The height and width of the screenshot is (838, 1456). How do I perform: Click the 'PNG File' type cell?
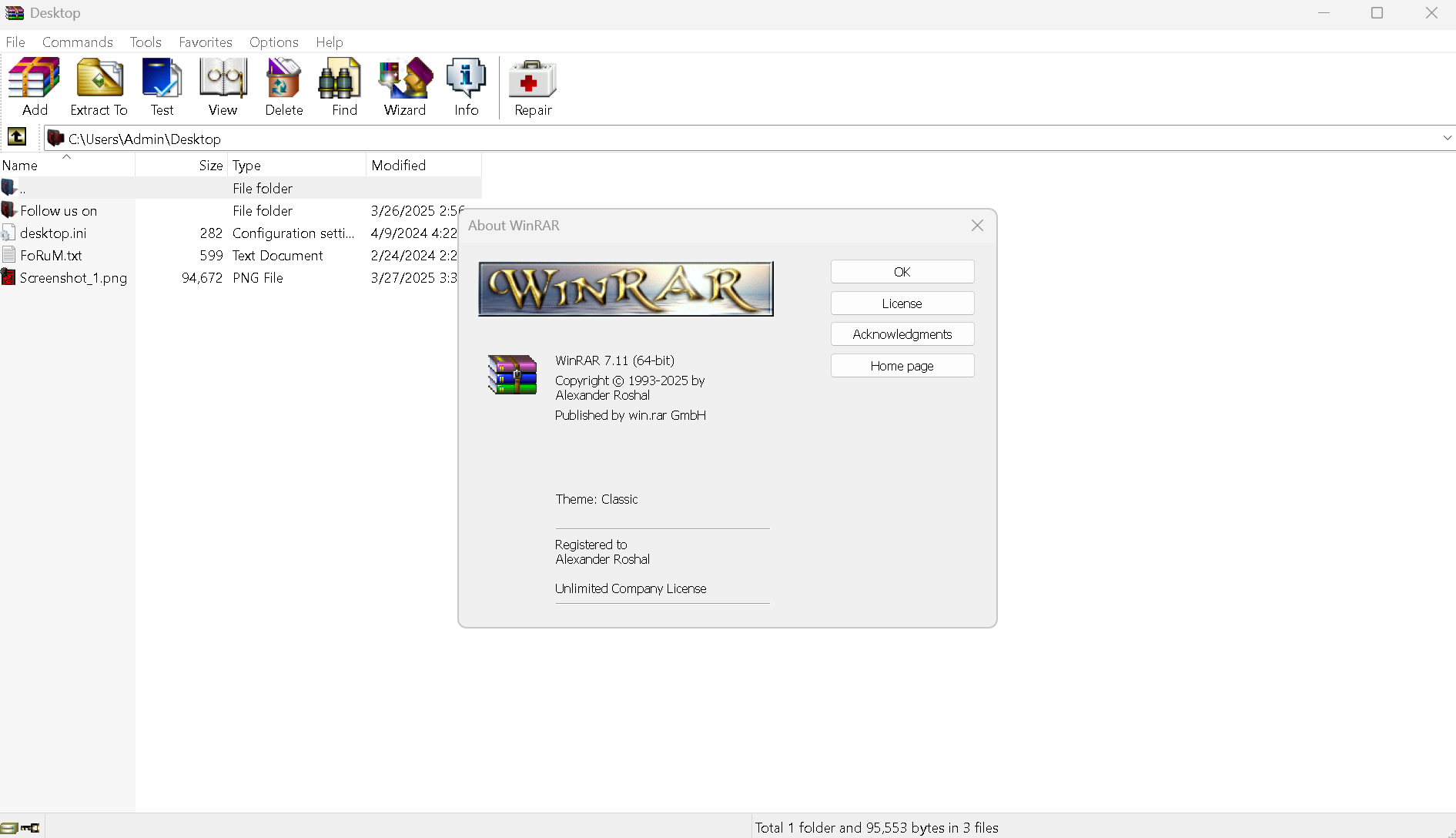[258, 277]
